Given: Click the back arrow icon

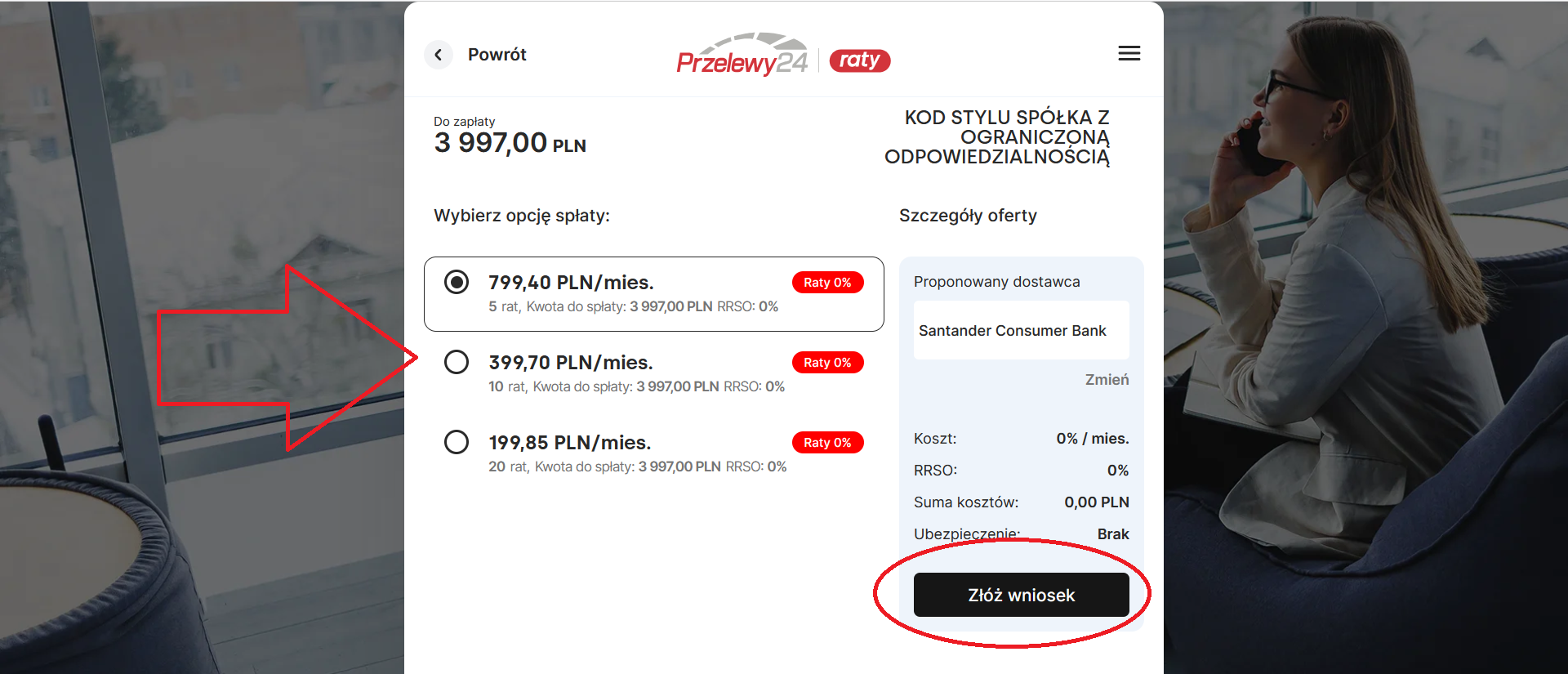Looking at the screenshot, I should coord(439,55).
